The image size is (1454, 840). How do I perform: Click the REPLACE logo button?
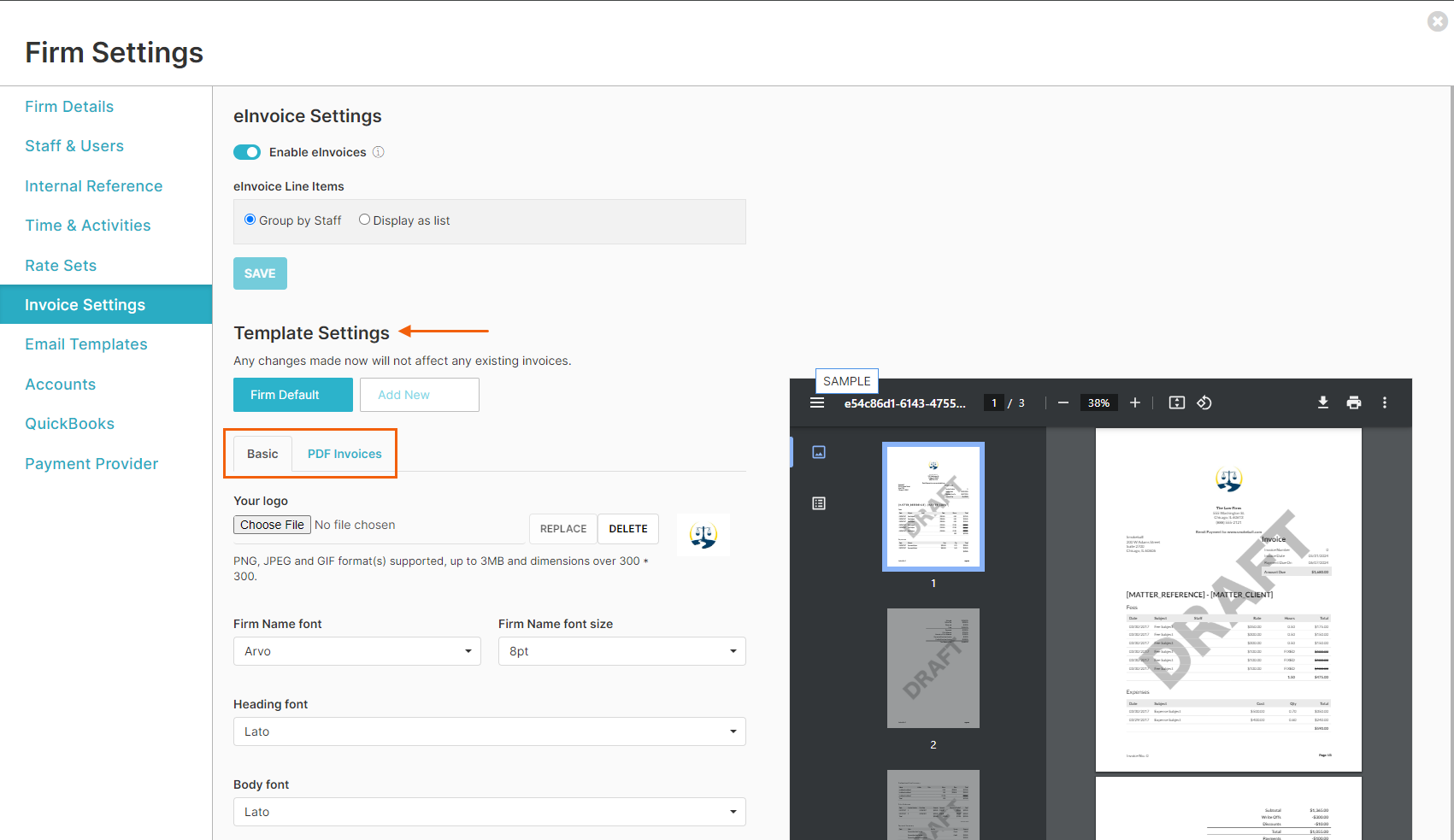coord(563,529)
